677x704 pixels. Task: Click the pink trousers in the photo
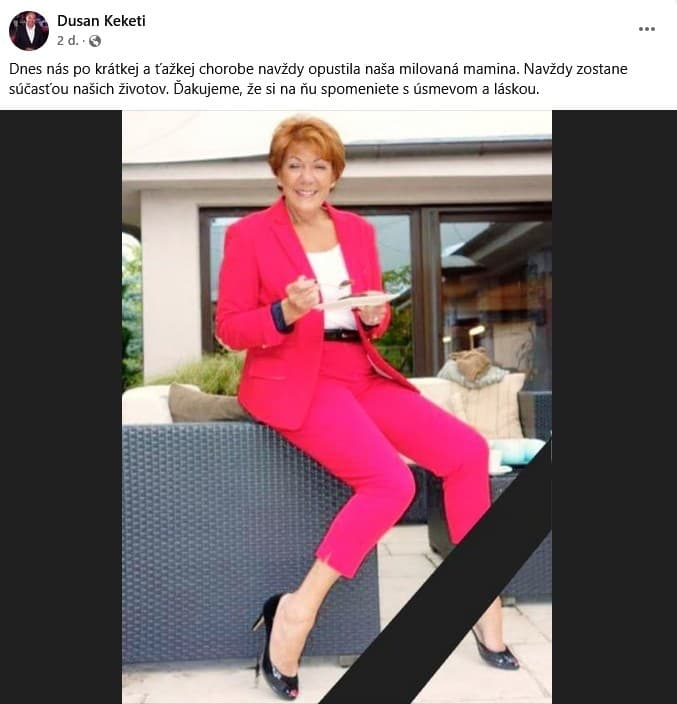tap(386, 453)
